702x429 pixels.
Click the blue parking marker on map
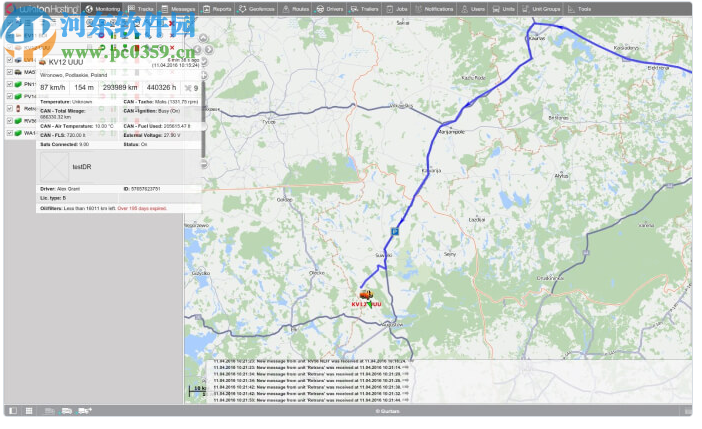394,232
